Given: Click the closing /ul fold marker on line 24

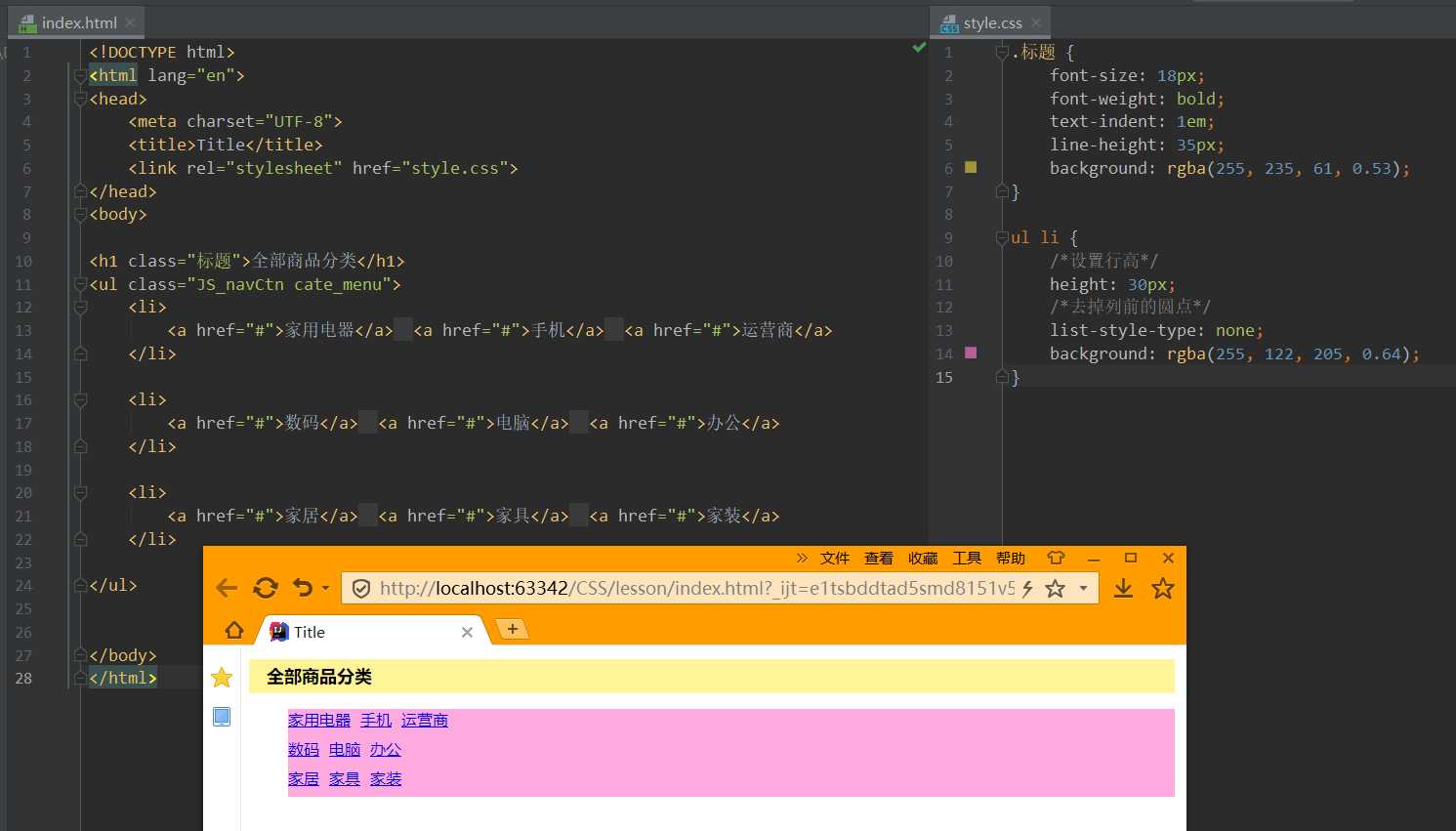Looking at the screenshot, I should point(81,585).
